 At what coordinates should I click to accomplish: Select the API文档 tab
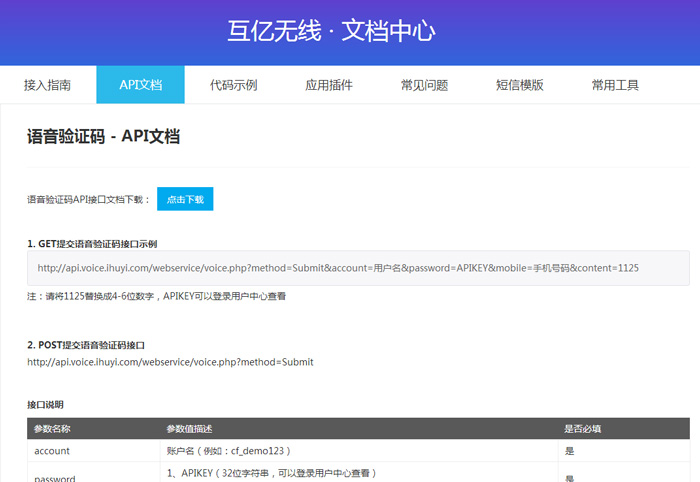tap(140, 85)
